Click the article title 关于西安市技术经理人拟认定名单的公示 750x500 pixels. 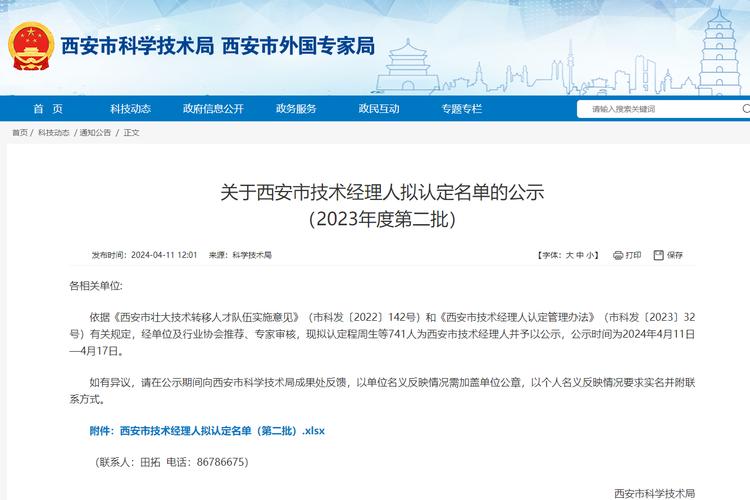382,192
